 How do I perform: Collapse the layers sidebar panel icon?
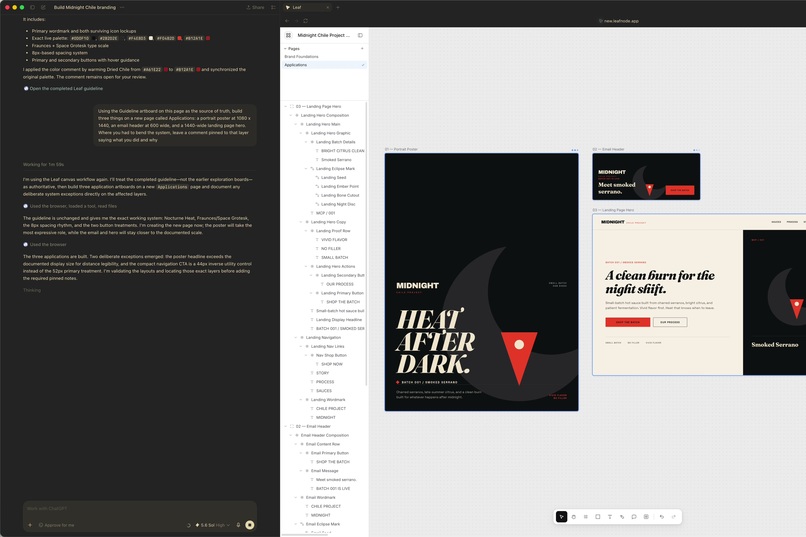click(360, 35)
